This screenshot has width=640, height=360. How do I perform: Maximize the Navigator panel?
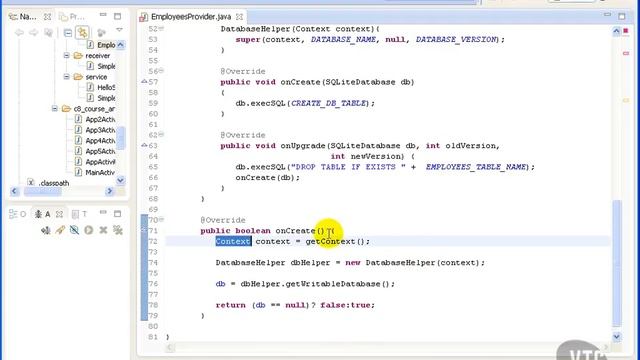click(118, 16)
